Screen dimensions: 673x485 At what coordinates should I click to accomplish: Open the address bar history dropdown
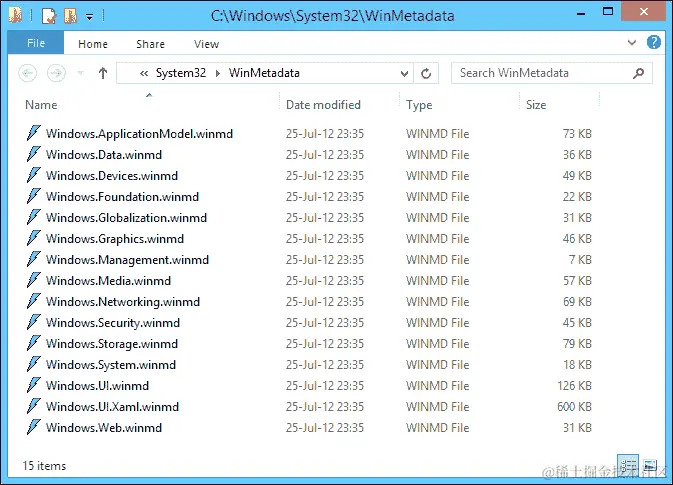coord(404,73)
